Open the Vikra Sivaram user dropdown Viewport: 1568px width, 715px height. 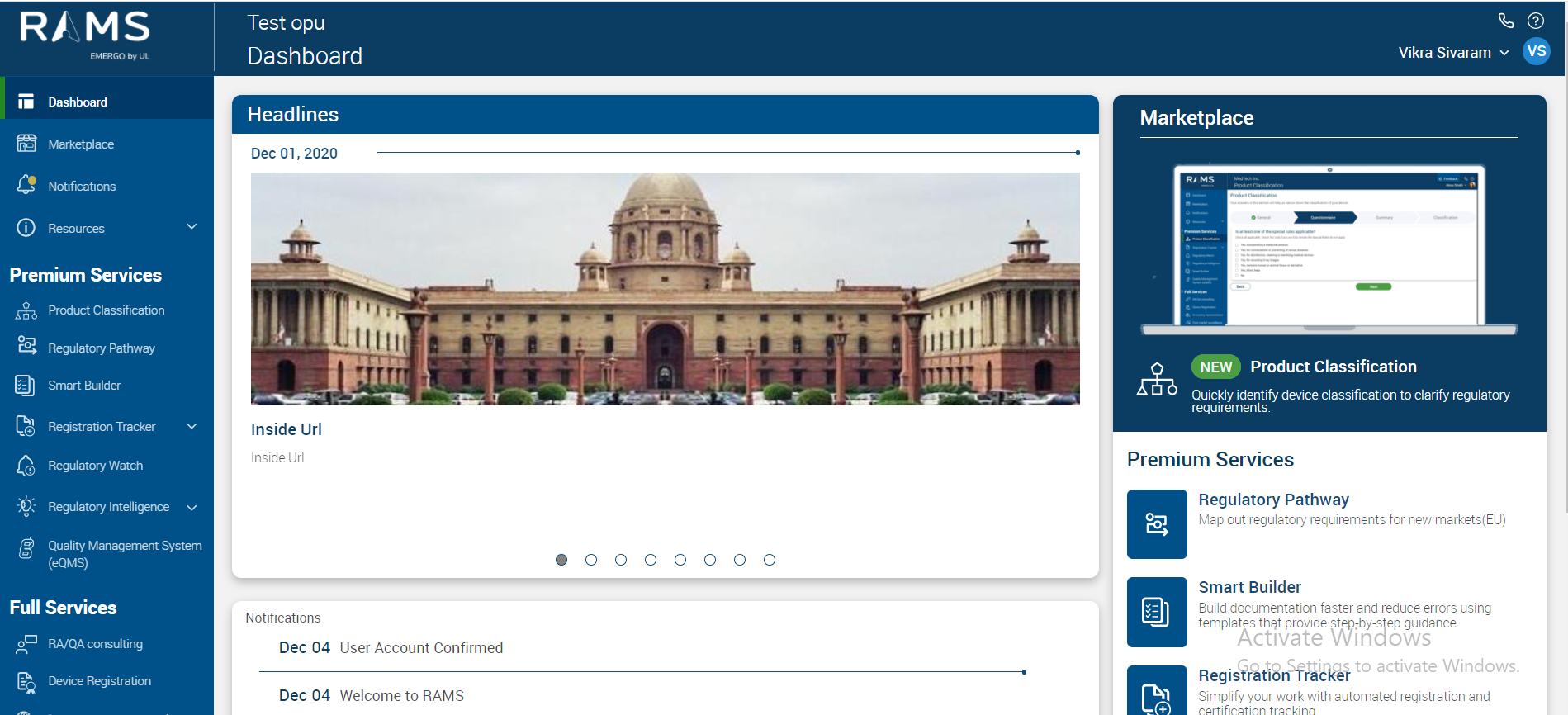(1453, 52)
